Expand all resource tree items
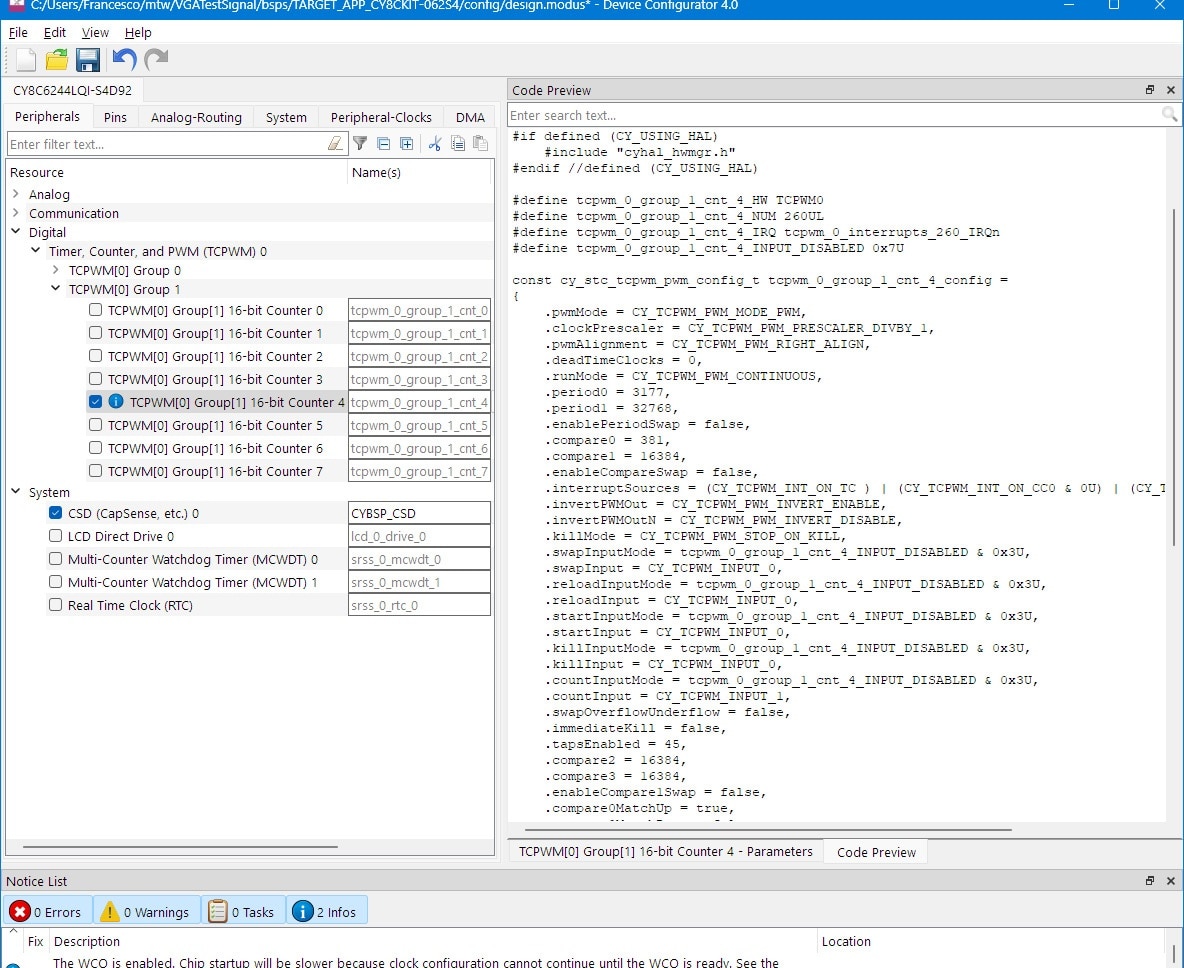 [x=406, y=143]
